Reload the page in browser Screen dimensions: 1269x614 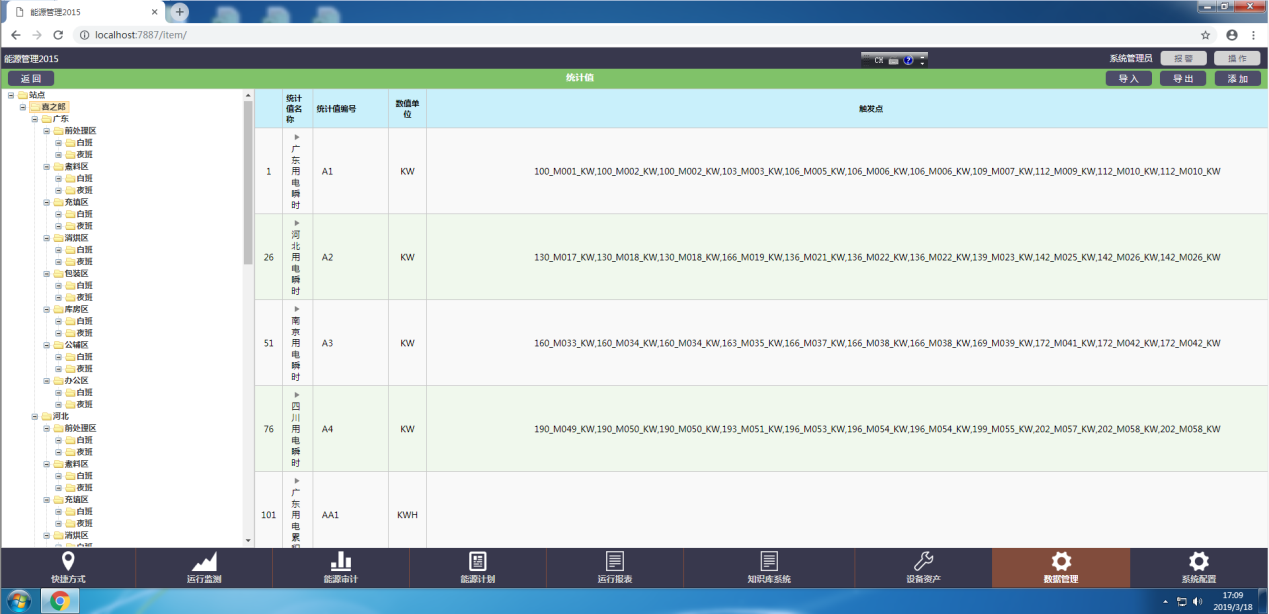tap(58, 35)
